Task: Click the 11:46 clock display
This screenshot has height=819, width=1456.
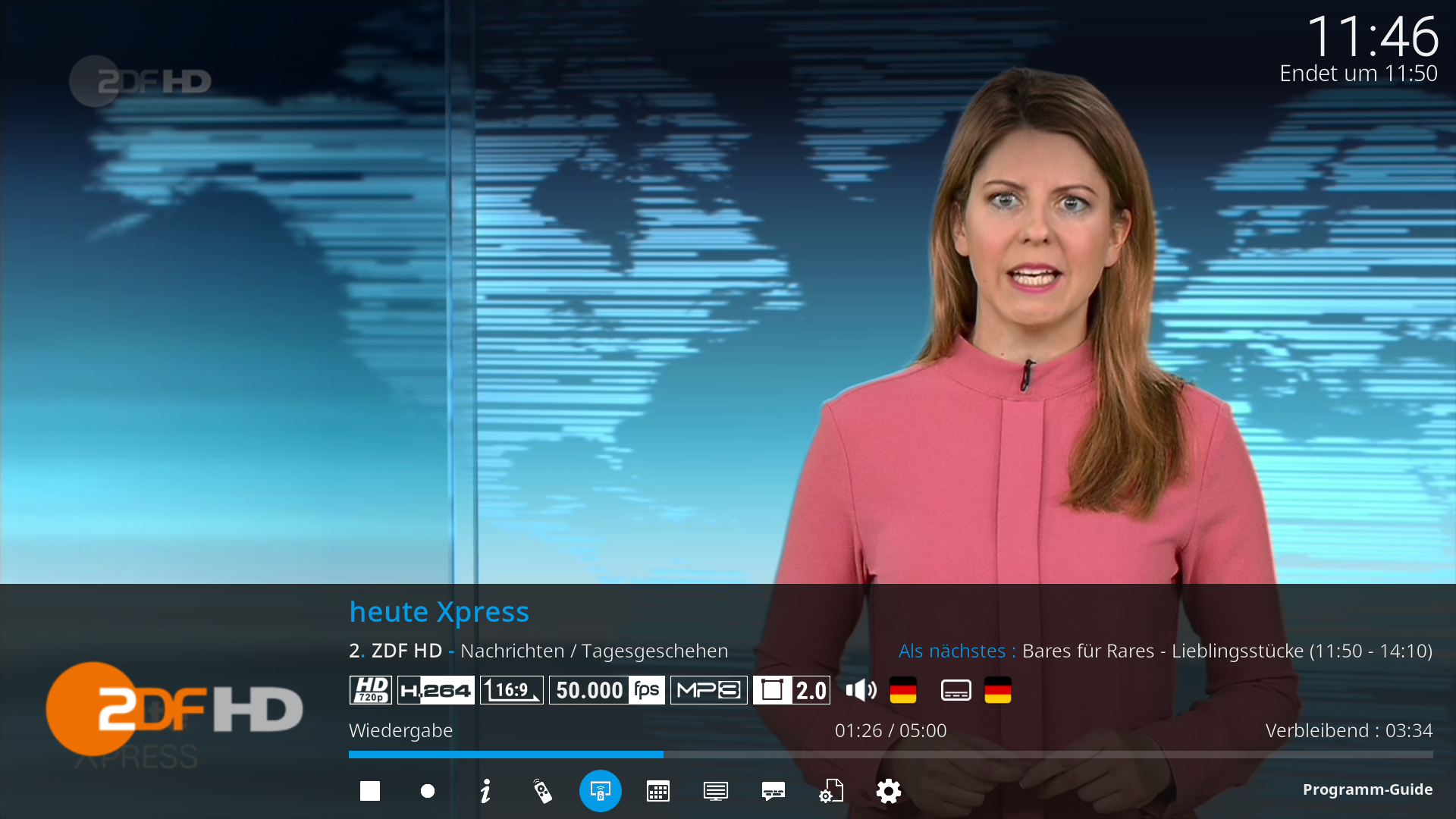Action: [x=1373, y=36]
